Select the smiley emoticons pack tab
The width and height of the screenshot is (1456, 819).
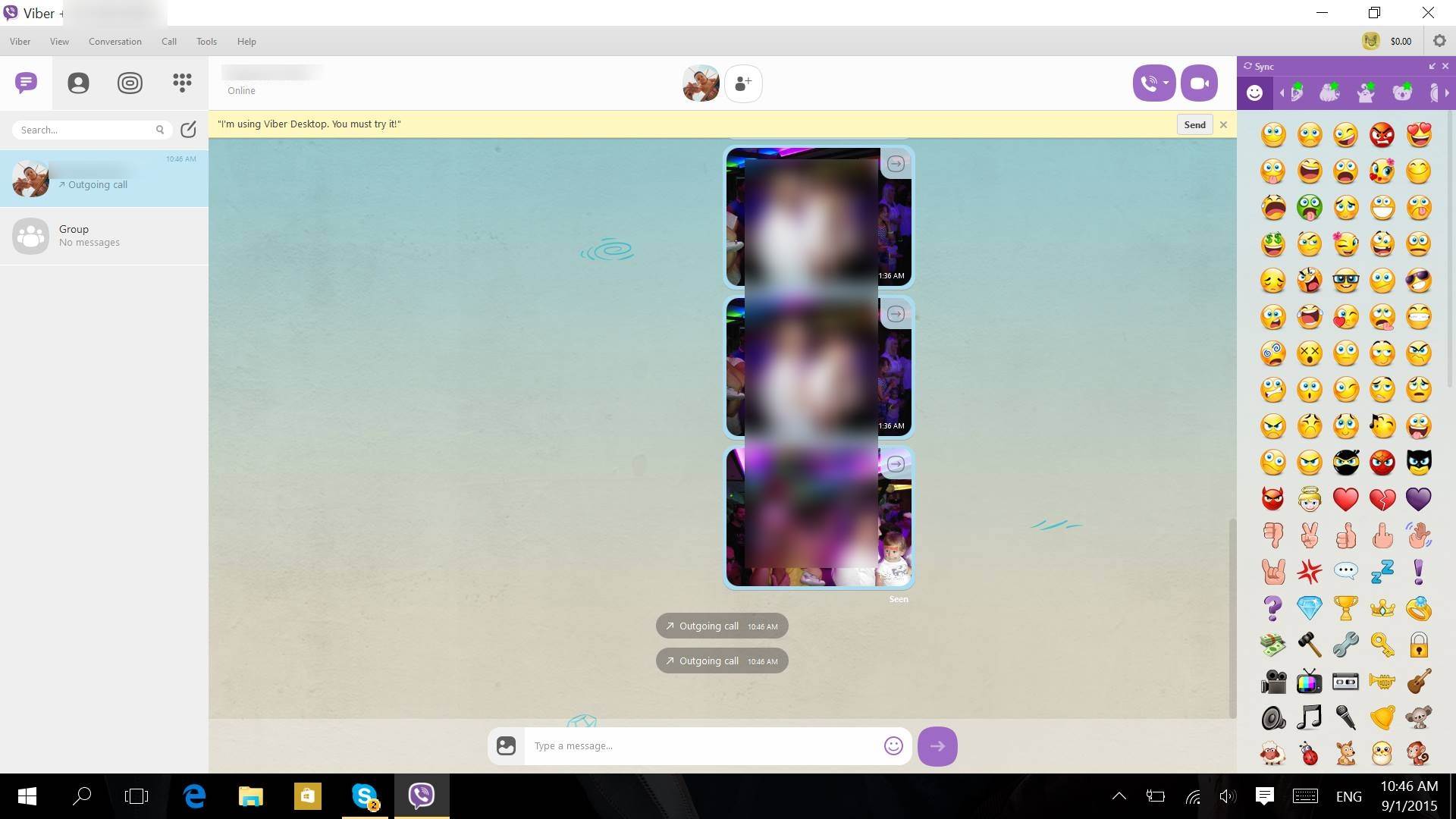[1255, 93]
